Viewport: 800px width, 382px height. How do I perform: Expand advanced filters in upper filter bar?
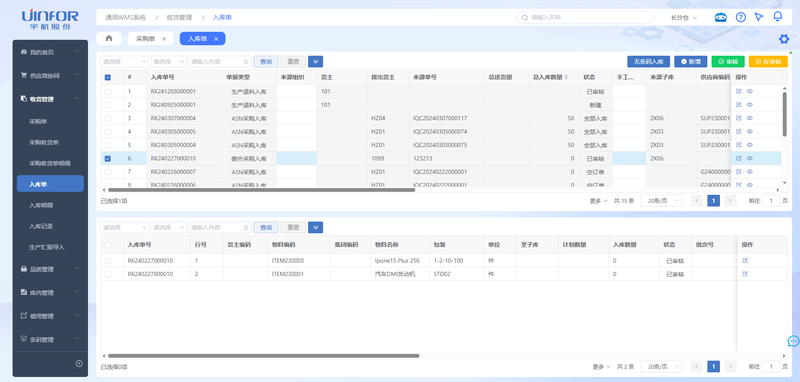(x=315, y=62)
